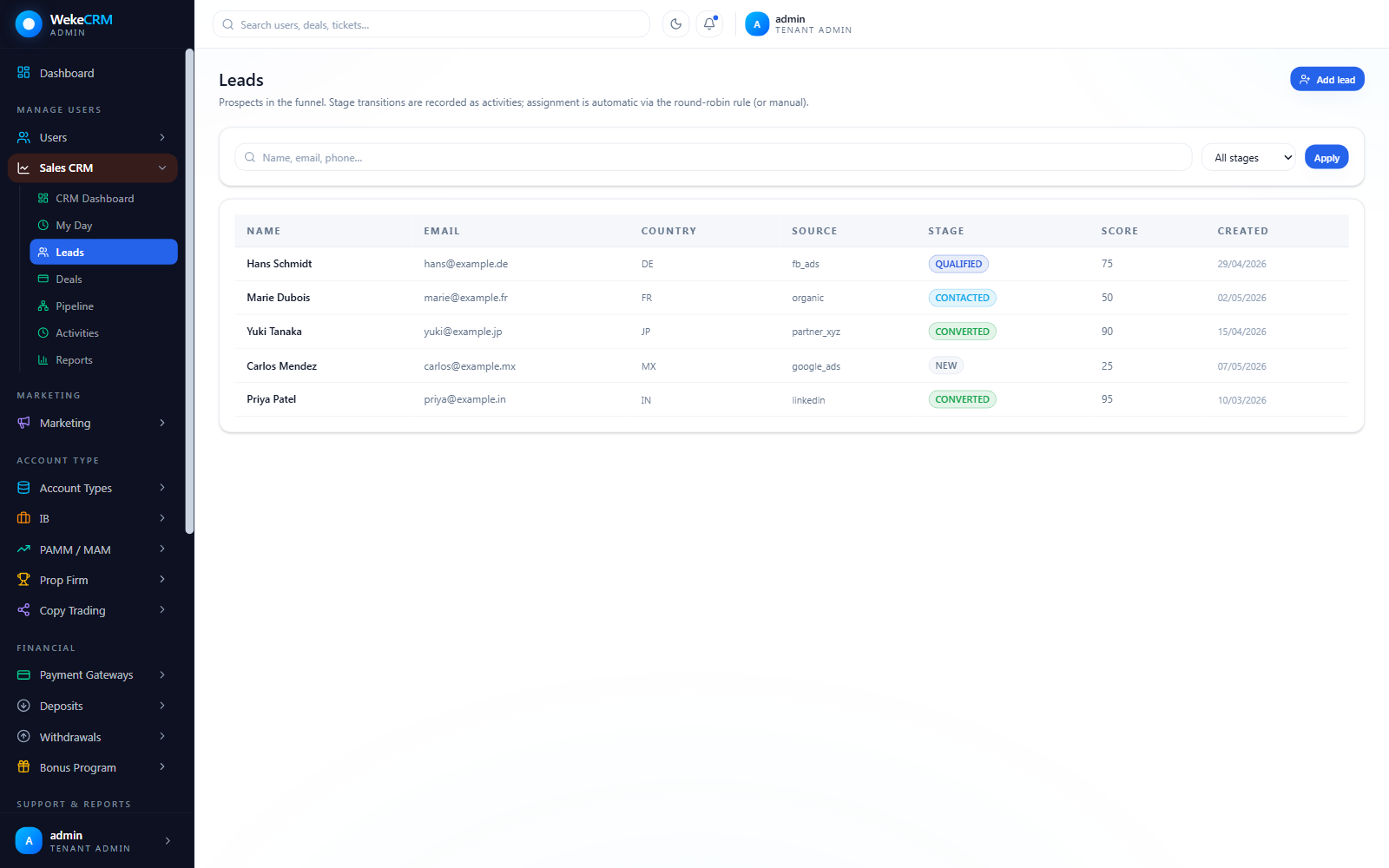Click the source partner_xyz cell
This screenshot has height=868, width=1389.
click(816, 332)
